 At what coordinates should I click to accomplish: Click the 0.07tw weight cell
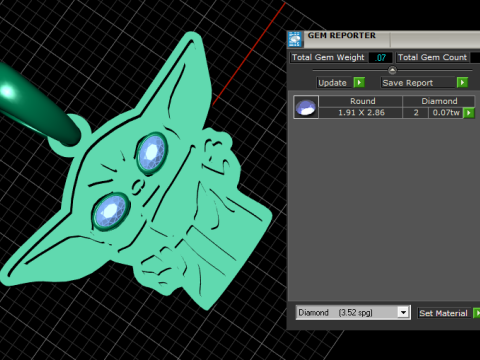446,113
